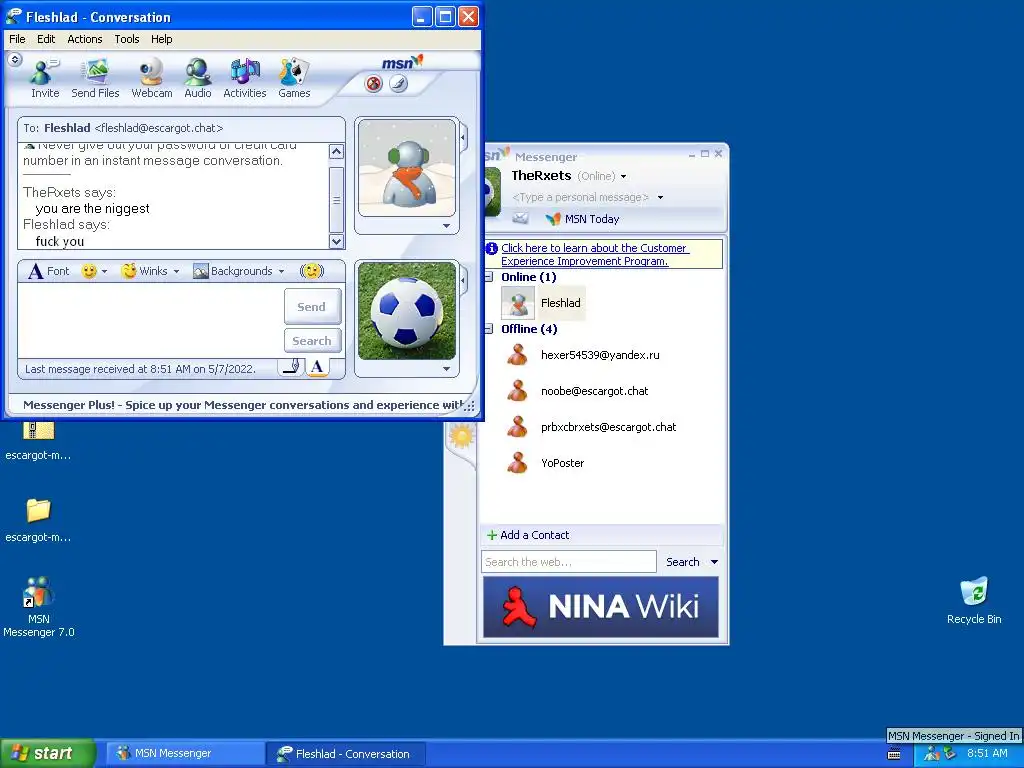Open MSN Today in Messenger window
Screen dimensions: 1024x768
tap(583, 219)
